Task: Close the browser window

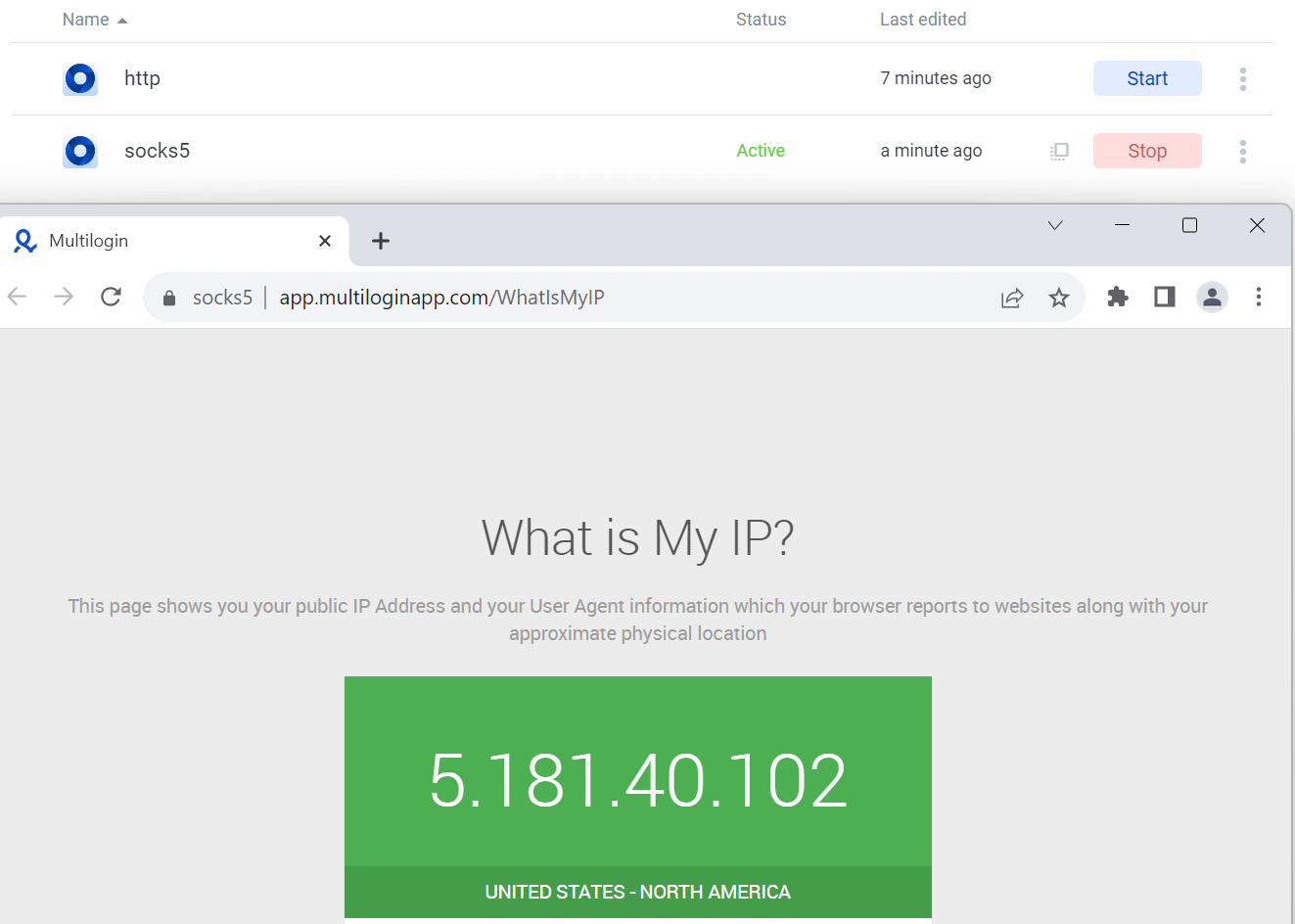Action: click(x=1258, y=225)
